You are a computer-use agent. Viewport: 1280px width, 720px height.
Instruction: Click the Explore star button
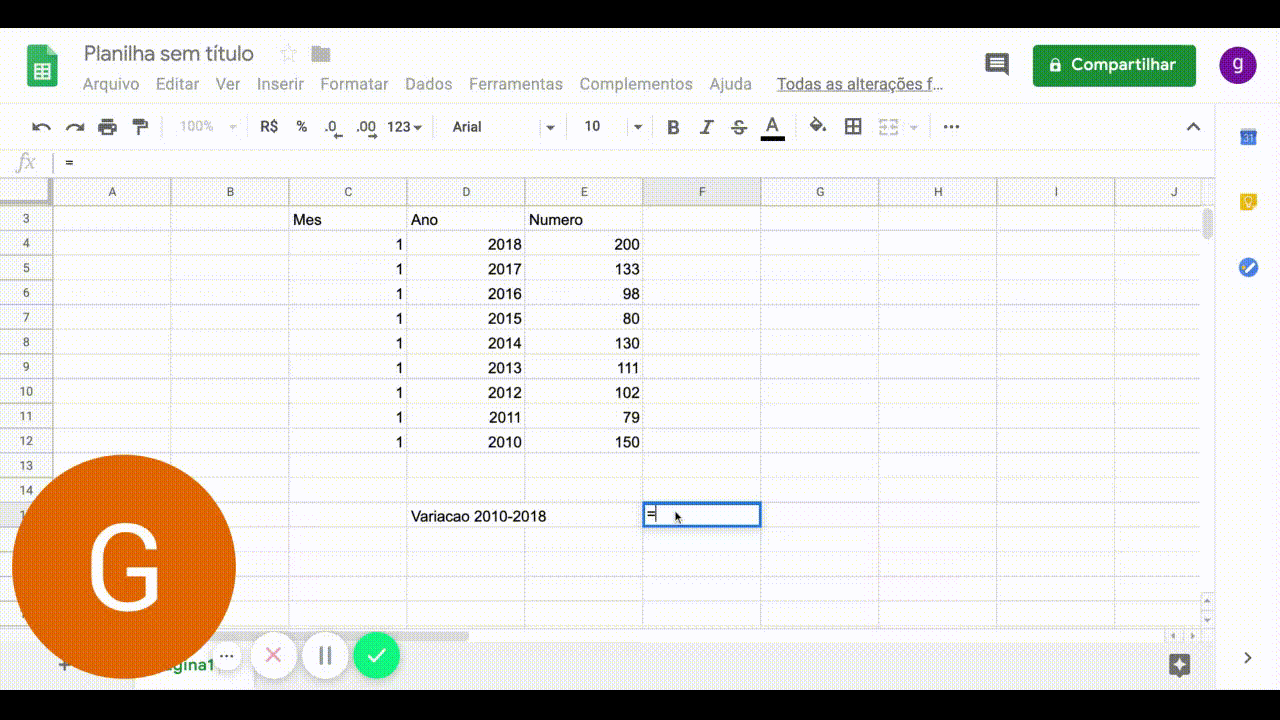coord(1179,665)
